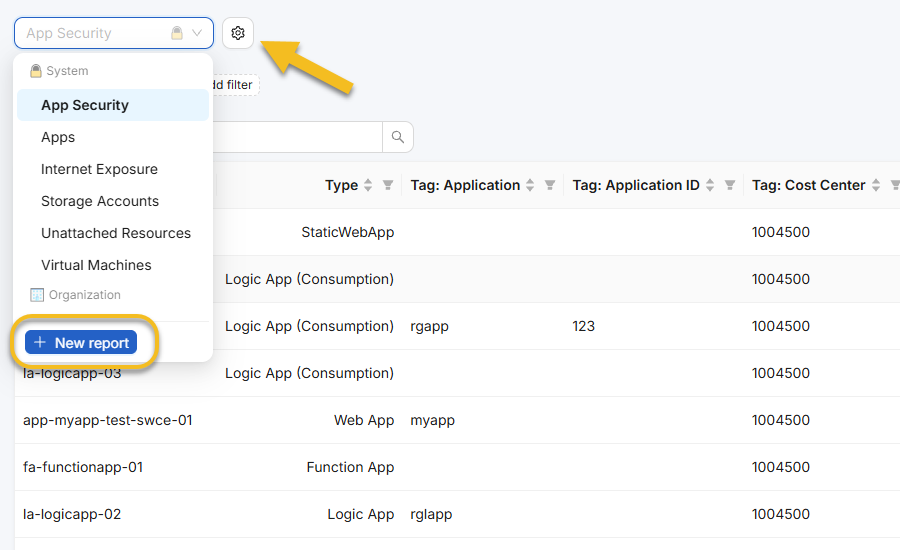Sort the Tag: Application ID column
The height and width of the screenshot is (550, 900).
point(710,185)
